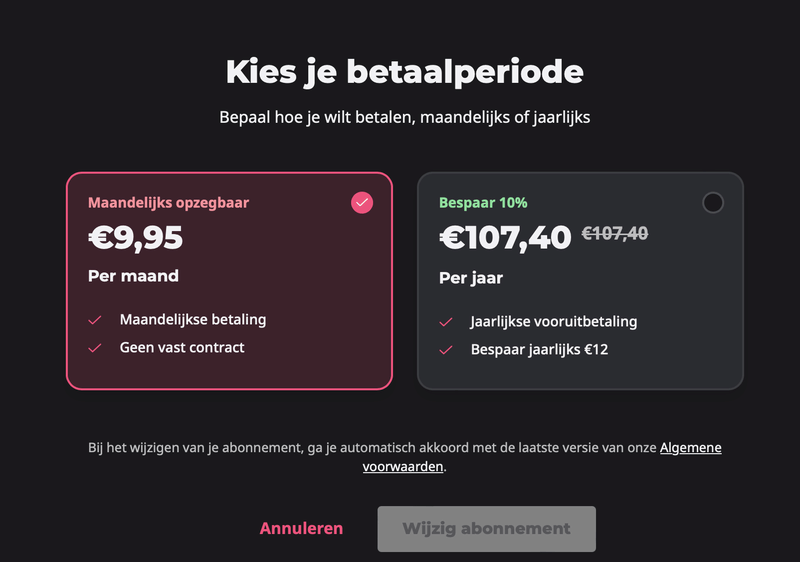Select the €9,95 monthly price
The image size is (800, 562).
click(x=135, y=238)
